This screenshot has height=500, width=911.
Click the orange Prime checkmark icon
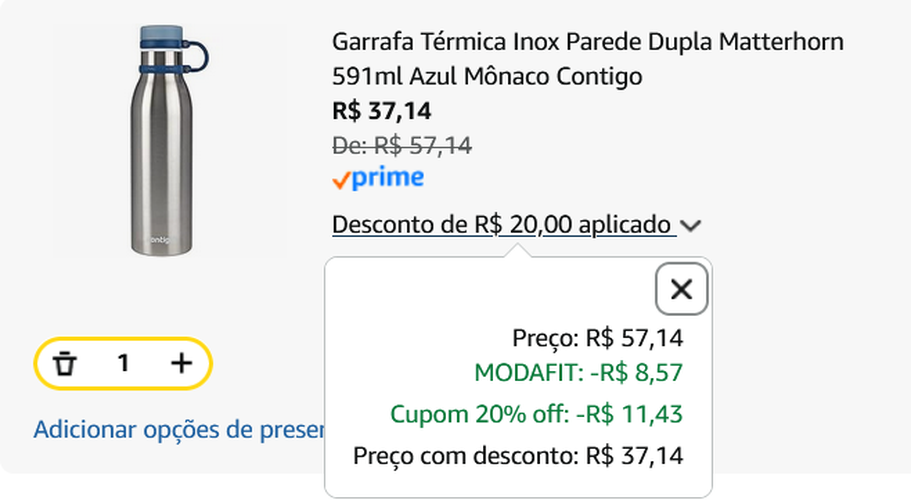pos(342,180)
